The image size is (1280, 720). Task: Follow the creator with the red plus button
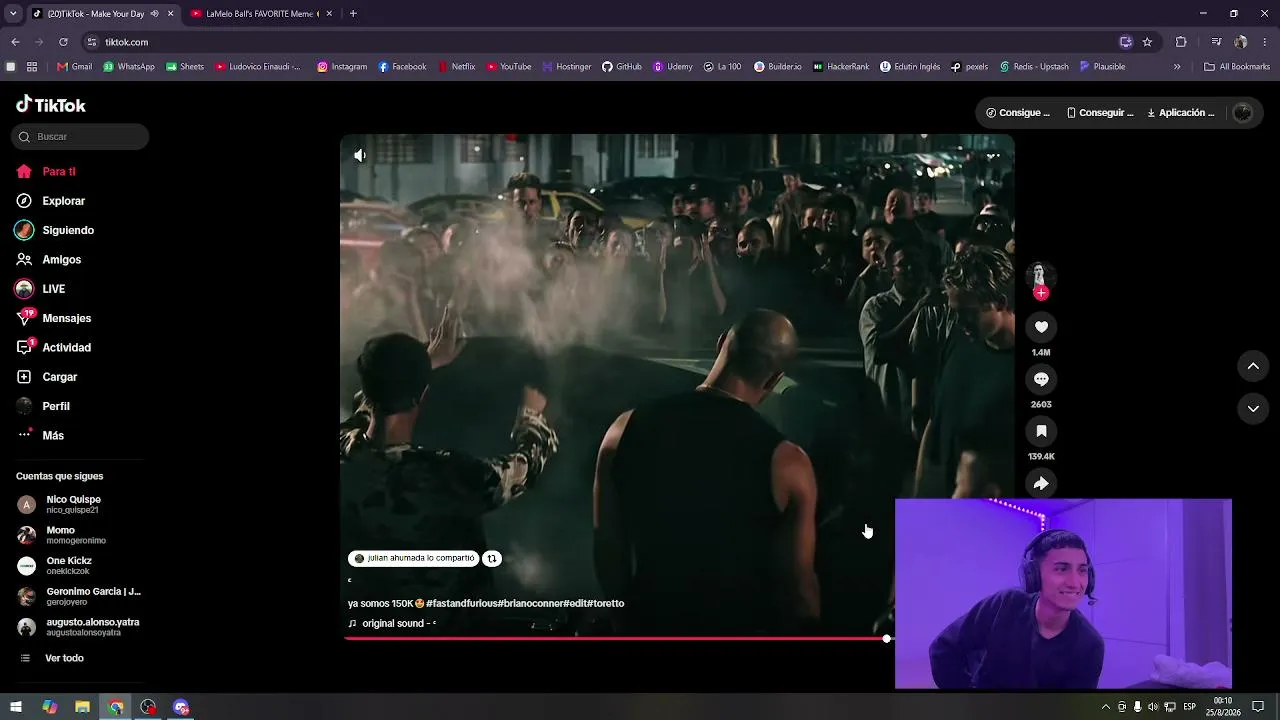(1041, 293)
